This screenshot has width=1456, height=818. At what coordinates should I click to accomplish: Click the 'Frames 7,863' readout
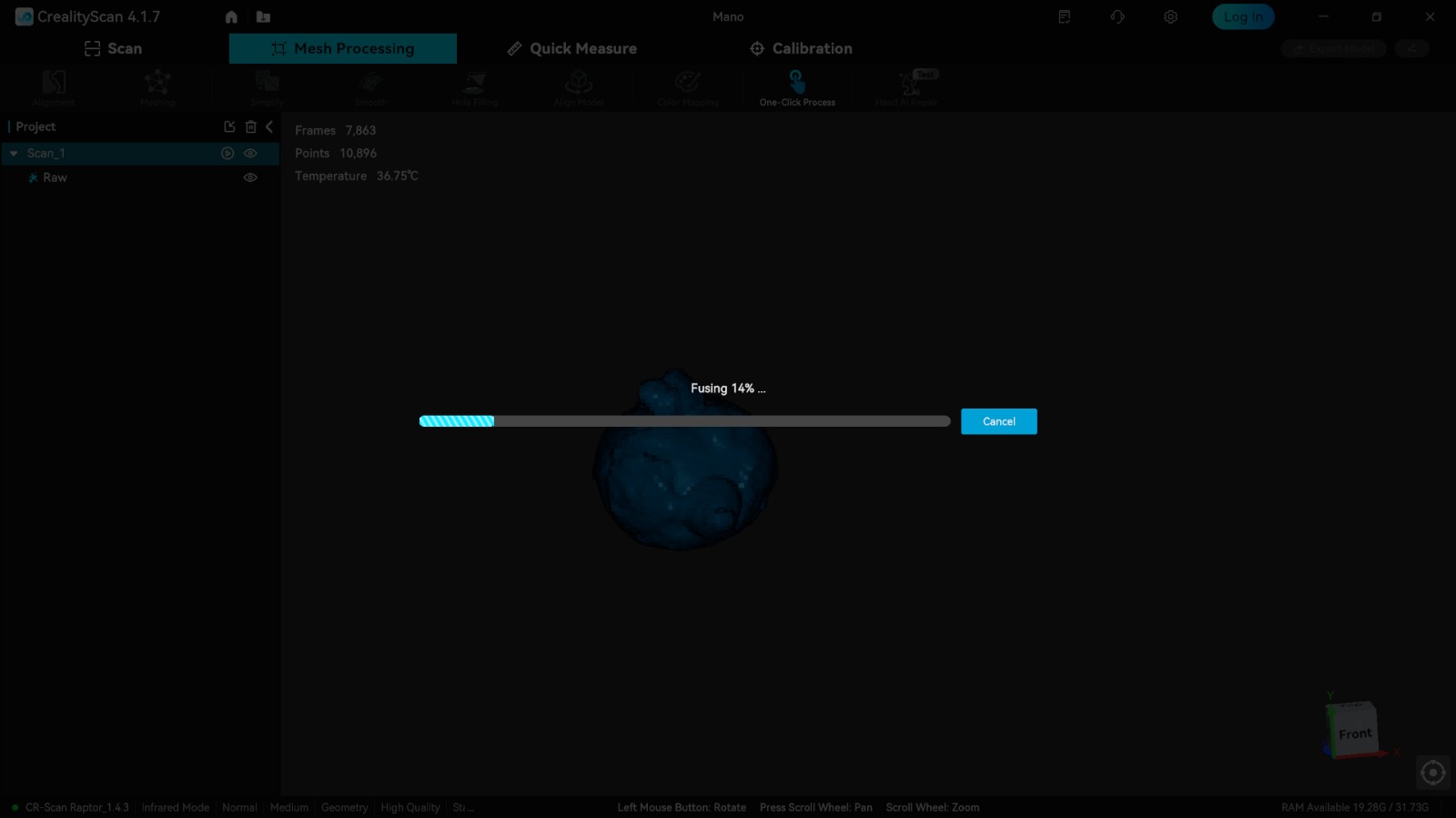tap(335, 130)
